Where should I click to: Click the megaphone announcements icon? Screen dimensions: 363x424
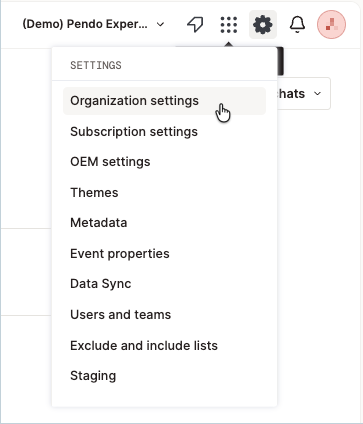[195, 25]
